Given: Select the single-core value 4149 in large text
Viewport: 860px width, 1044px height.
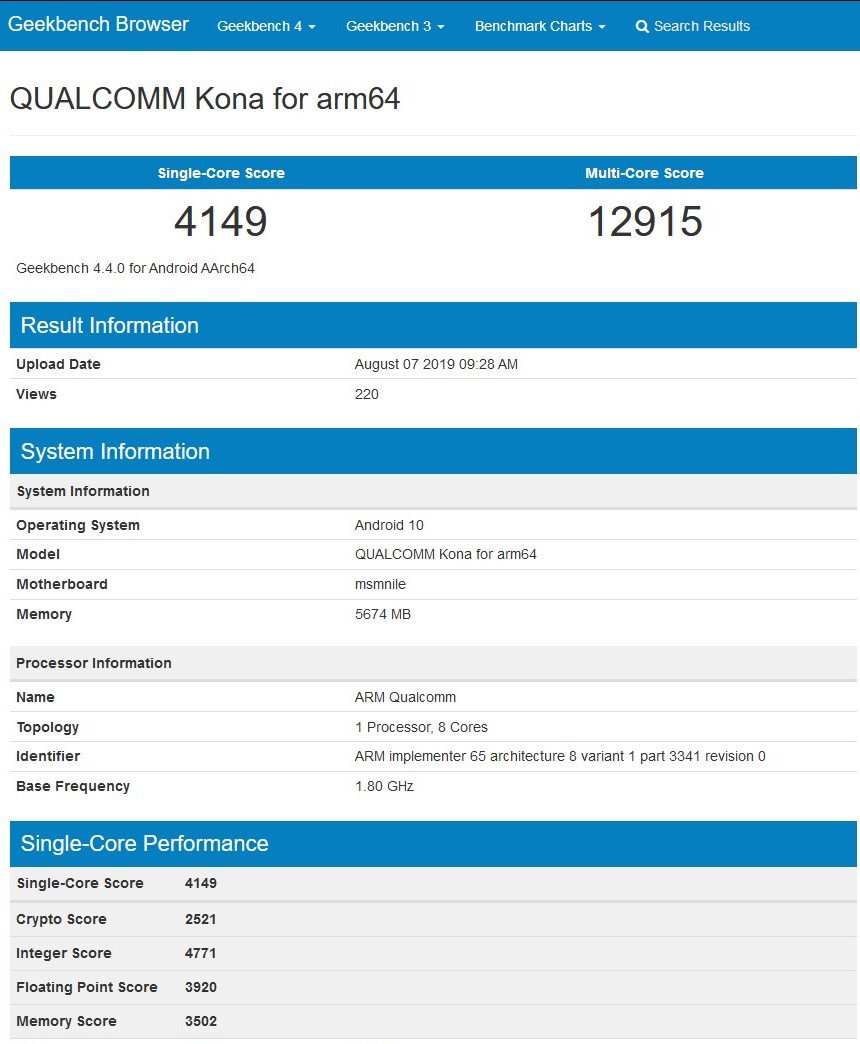Looking at the screenshot, I should pyautogui.click(x=221, y=221).
